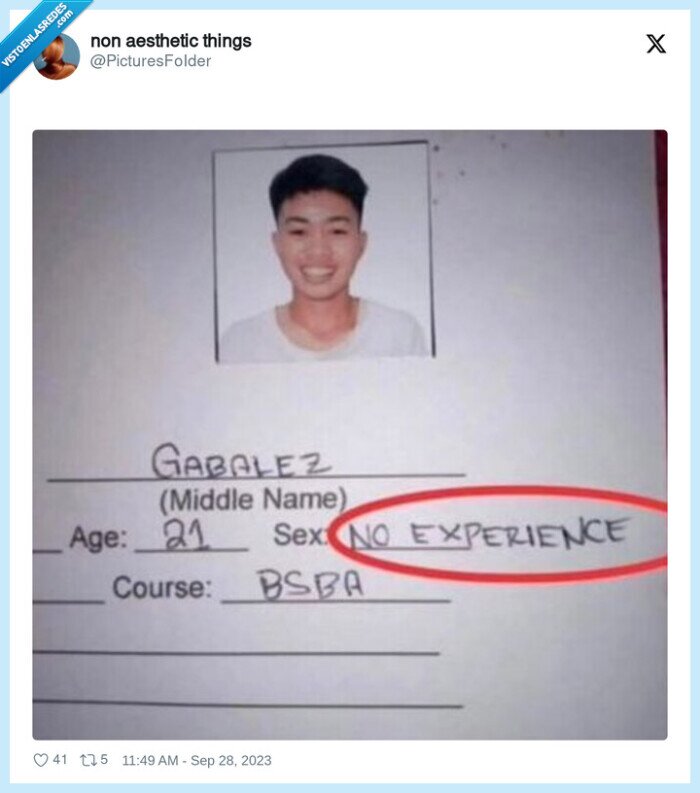This screenshot has height=793, width=700.
Task: Click the "(Middle Name)" label
Action: [253, 500]
